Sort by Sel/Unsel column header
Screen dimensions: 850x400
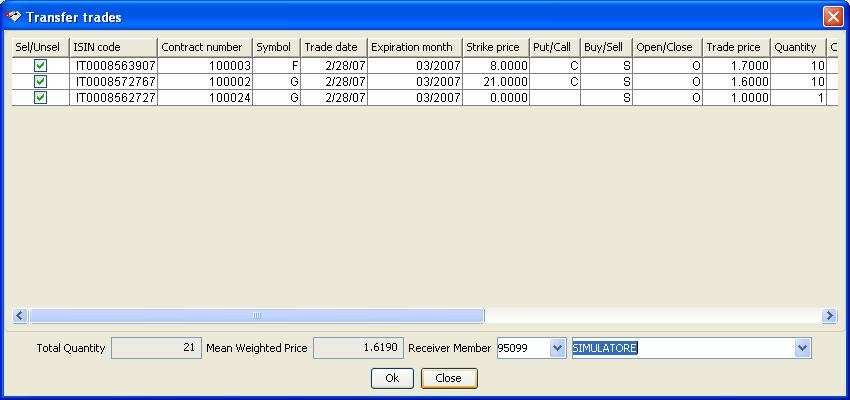41,47
